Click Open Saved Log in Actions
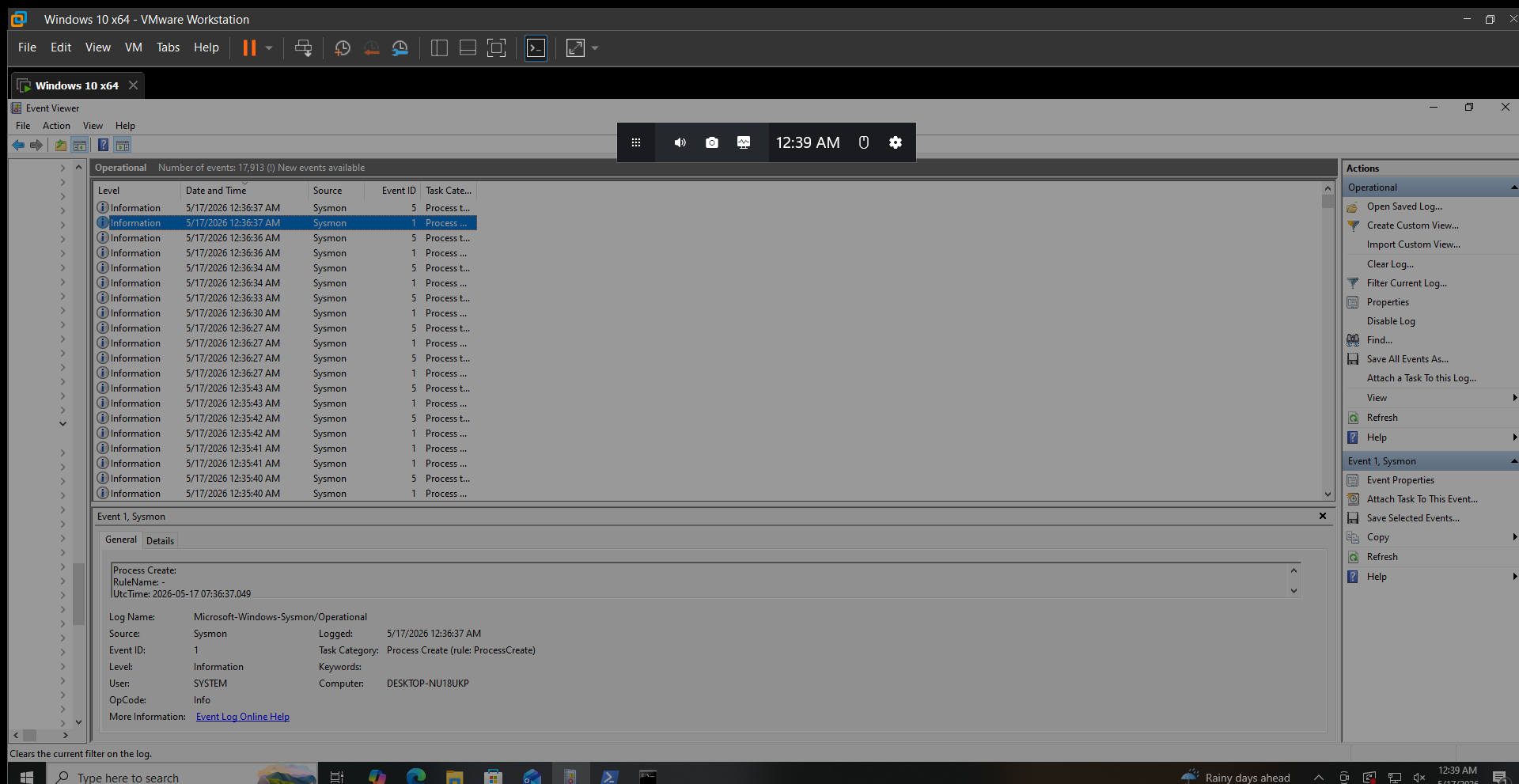Image resolution: width=1519 pixels, height=784 pixels. coord(1404,206)
